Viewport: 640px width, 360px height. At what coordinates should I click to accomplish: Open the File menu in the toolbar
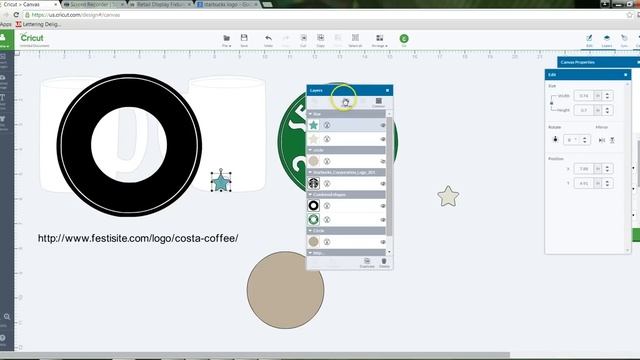[x=227, y=40]
